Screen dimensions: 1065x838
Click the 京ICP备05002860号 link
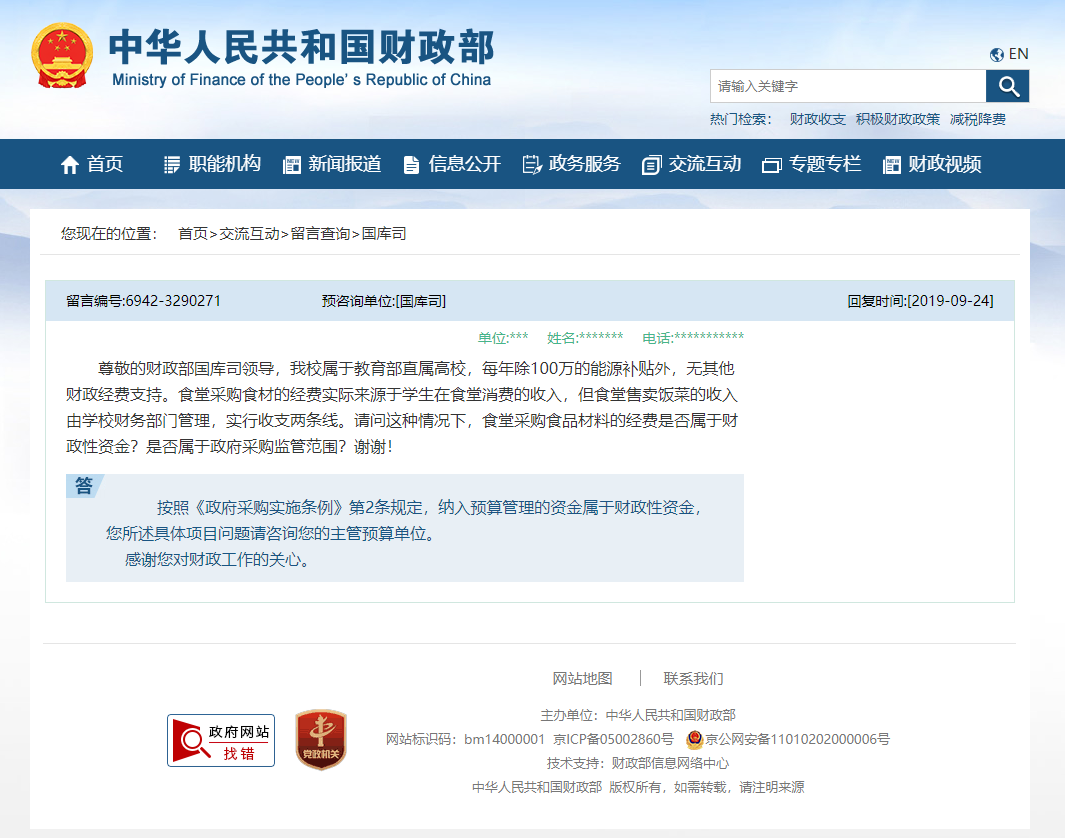click(x=613, y=740)
